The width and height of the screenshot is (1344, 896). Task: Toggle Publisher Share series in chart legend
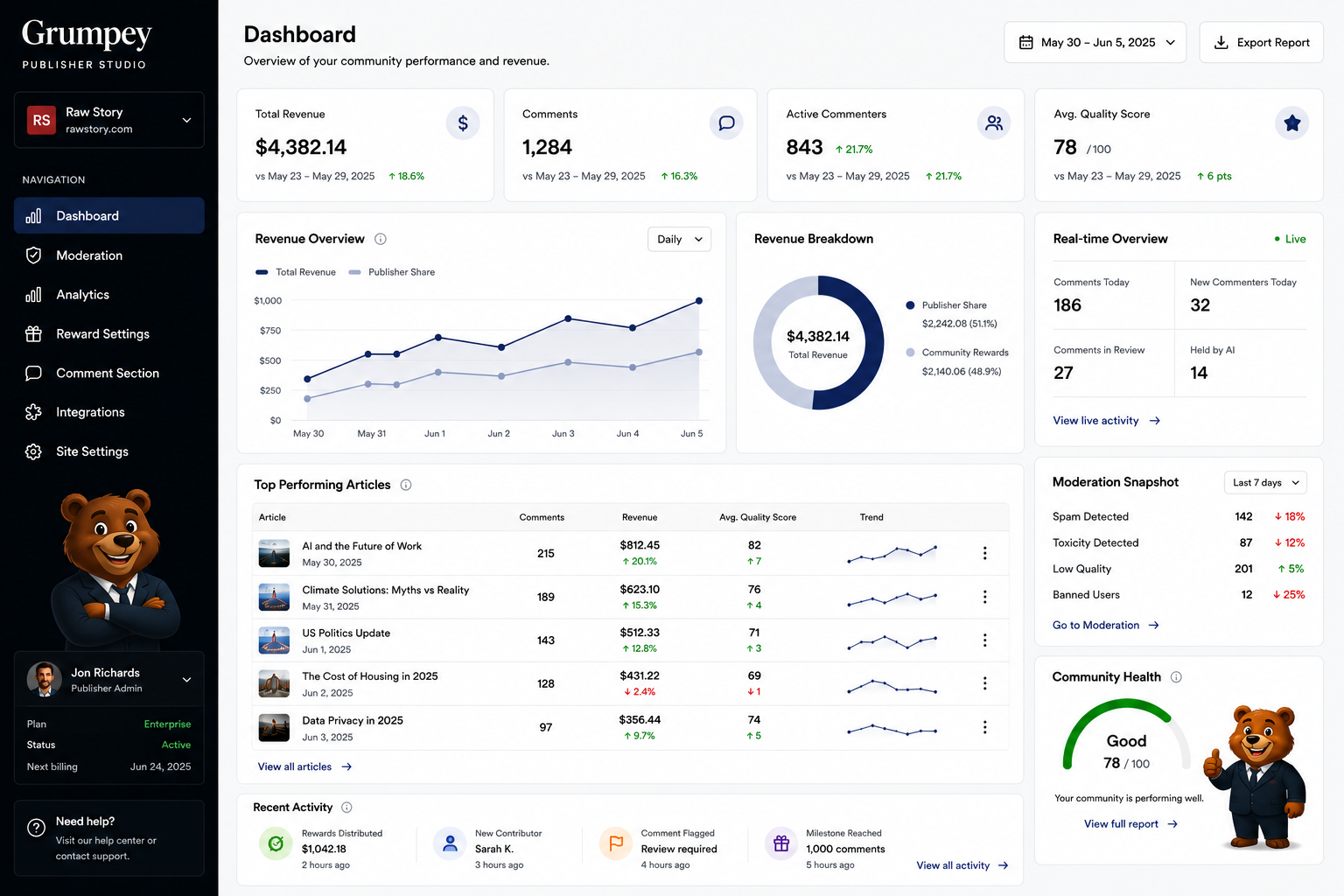pyautogui.click(x=392, y=272)
